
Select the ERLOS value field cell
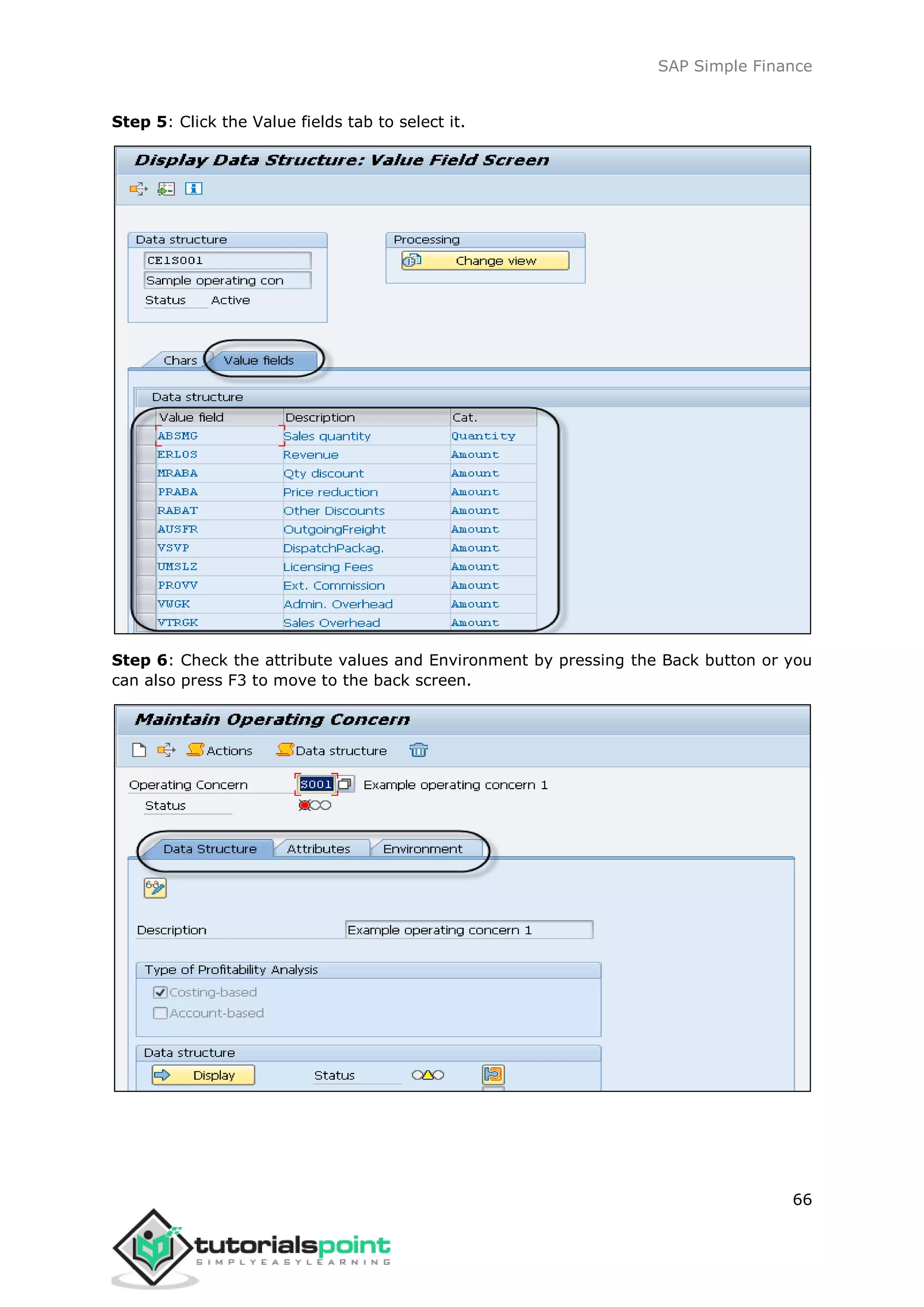tap(220, 455)
